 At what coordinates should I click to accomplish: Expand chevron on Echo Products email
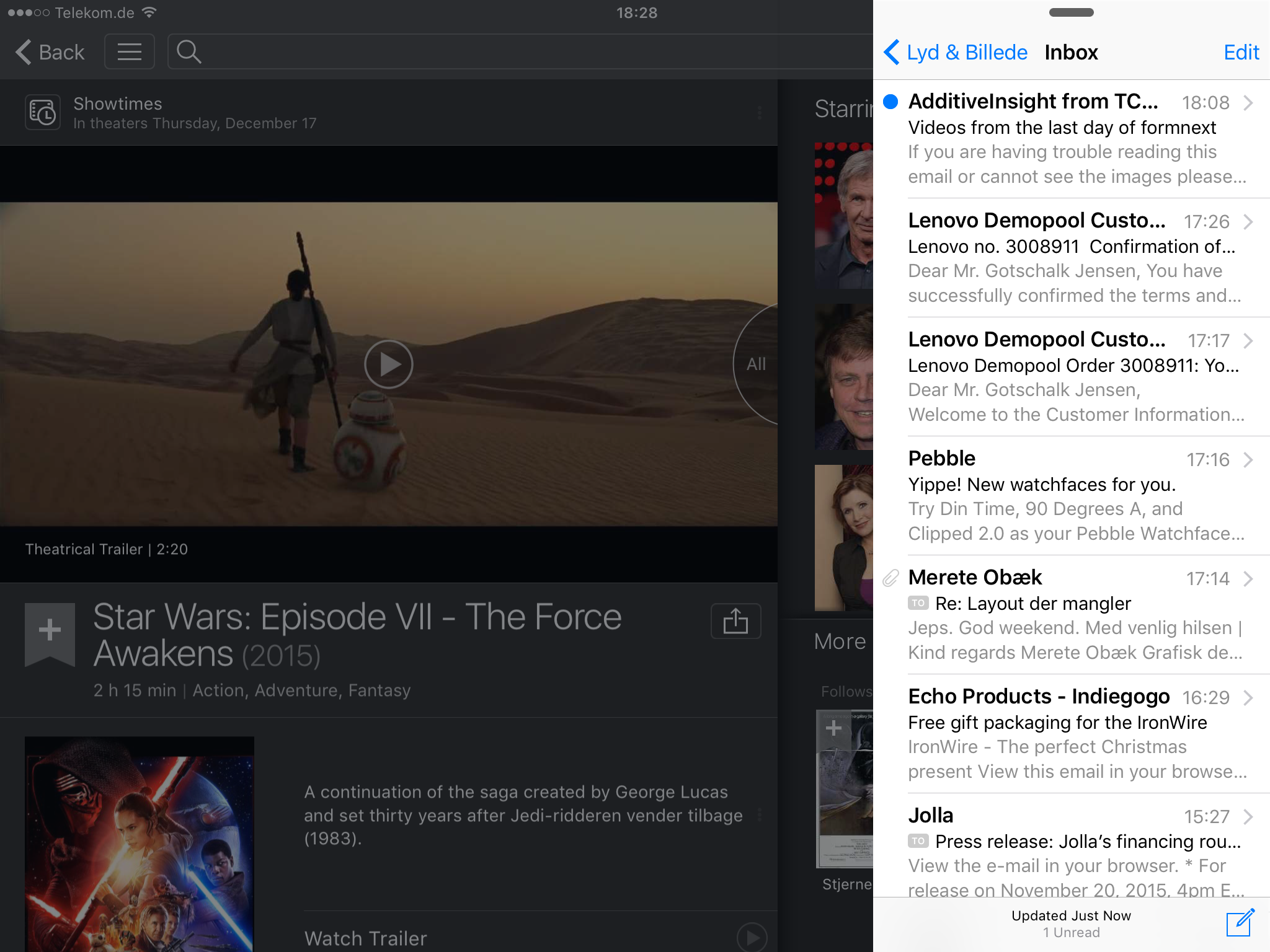[x=1248, y=698]
